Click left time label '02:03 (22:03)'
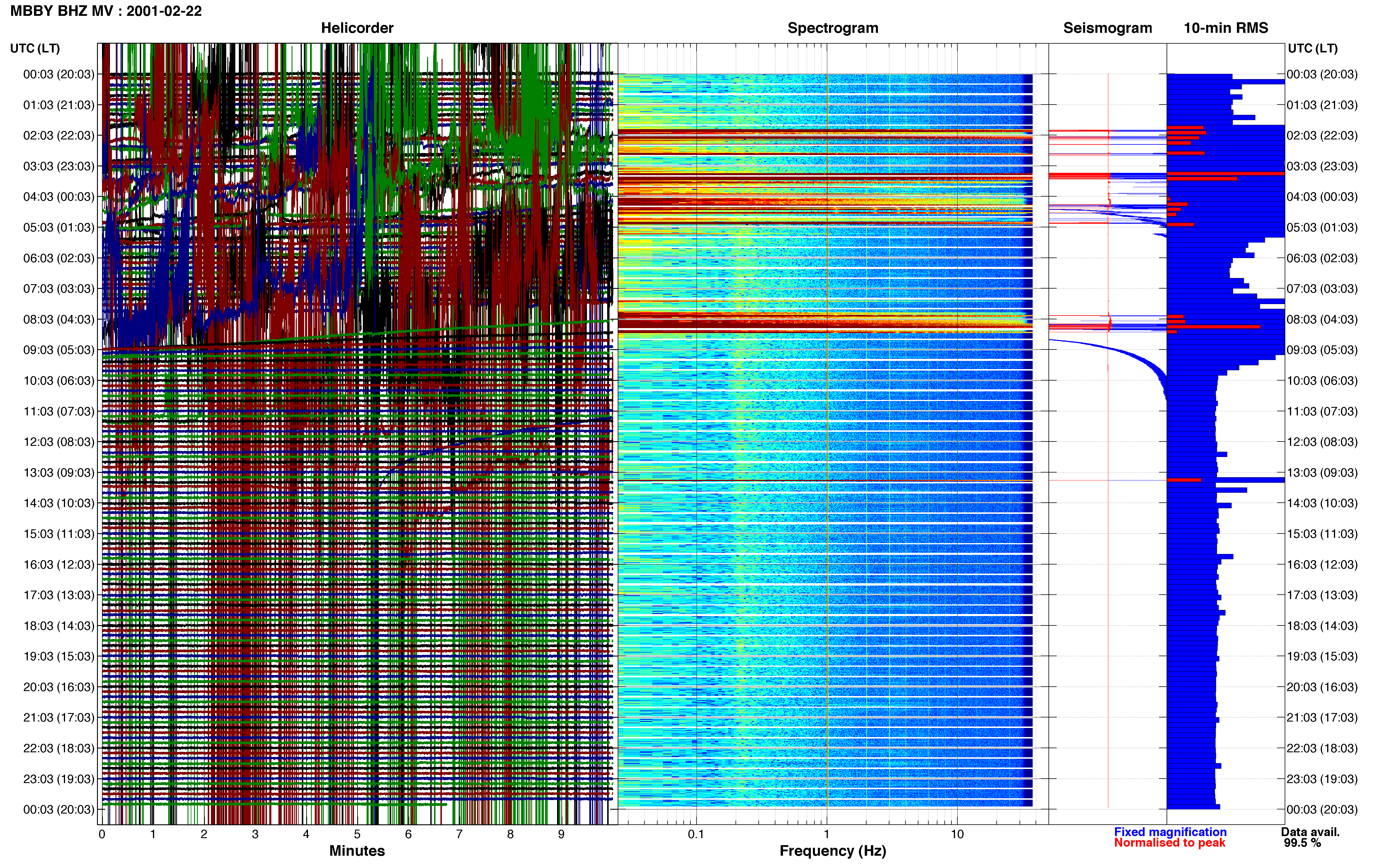Viewport: 1389px width, 868px height. (x=59, y=135)
